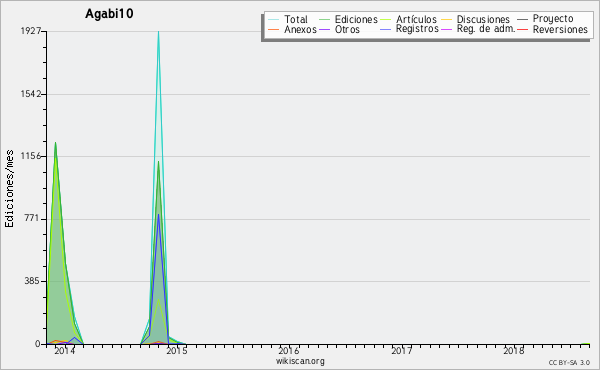600x370 pixels.
Task: Click the 1156 y-axis value
Action: pyautogui.click(x=31, y=156)
